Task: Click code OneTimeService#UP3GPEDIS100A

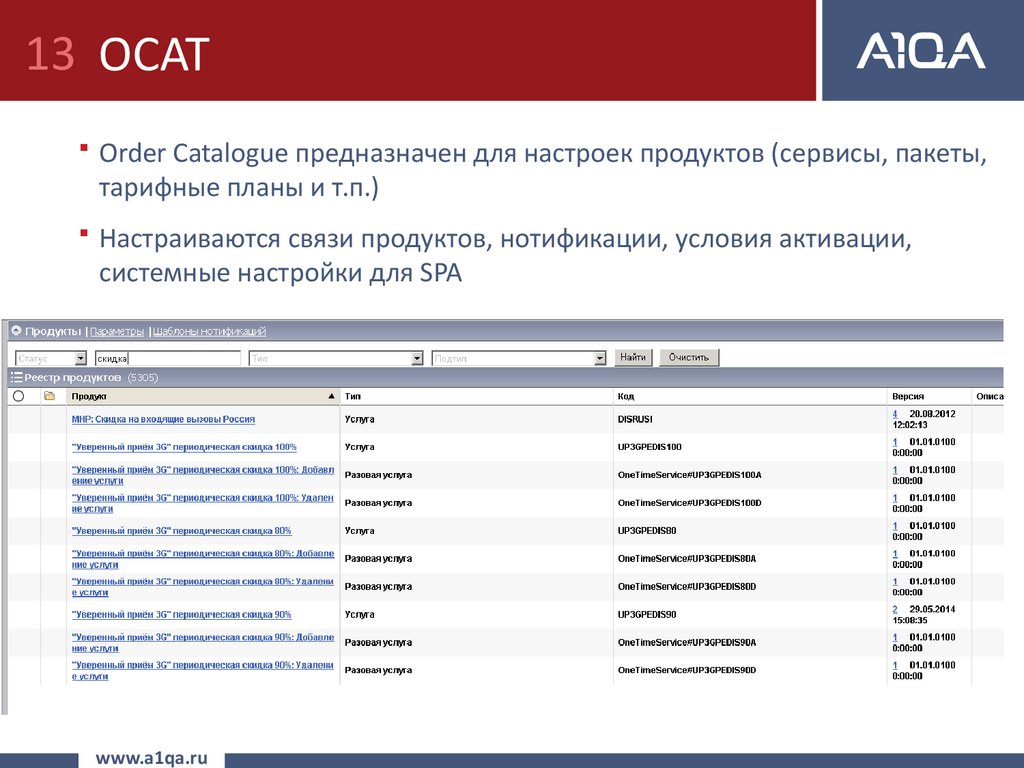Action: 690,475
